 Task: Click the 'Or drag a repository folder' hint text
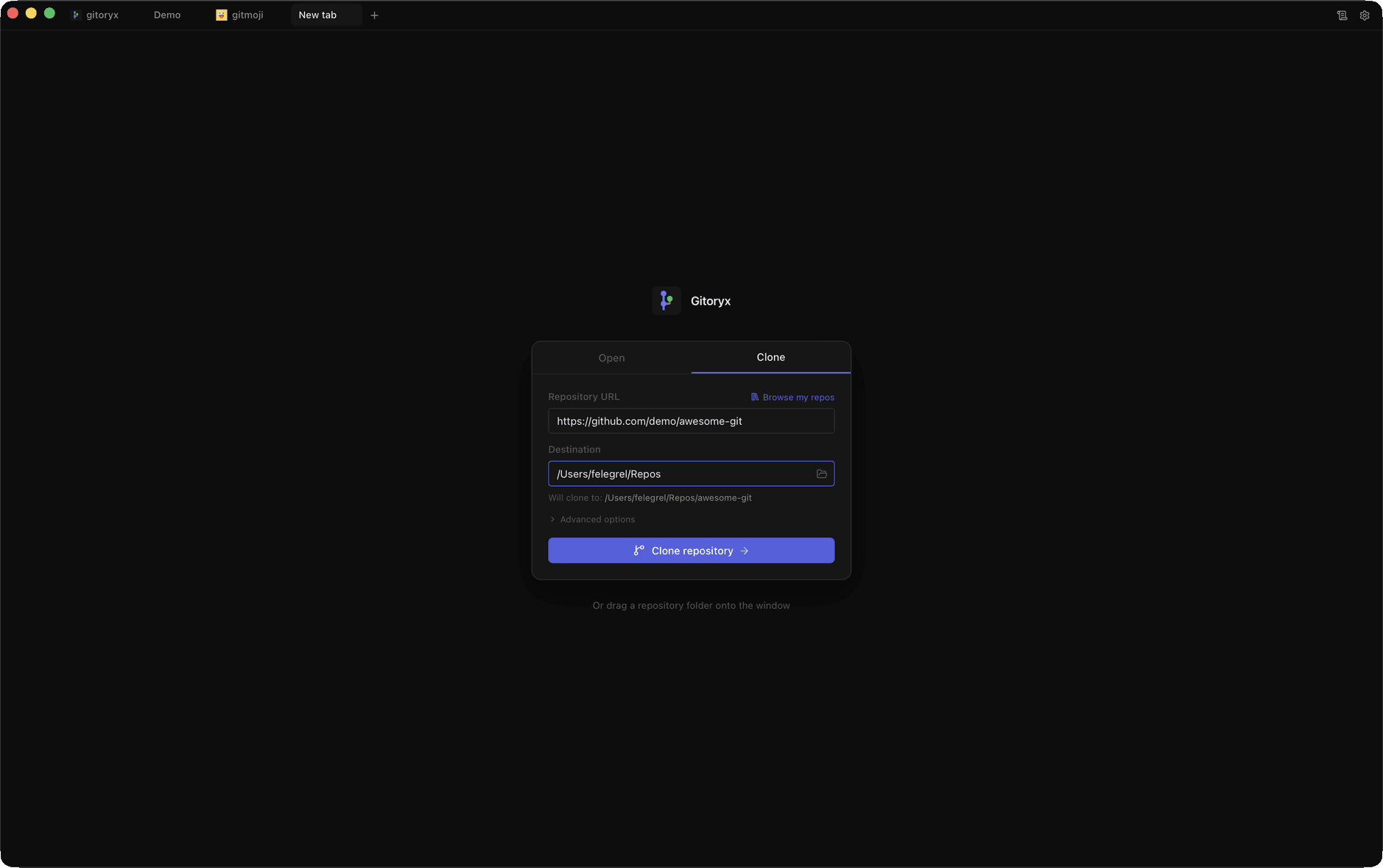click(691, 606)
